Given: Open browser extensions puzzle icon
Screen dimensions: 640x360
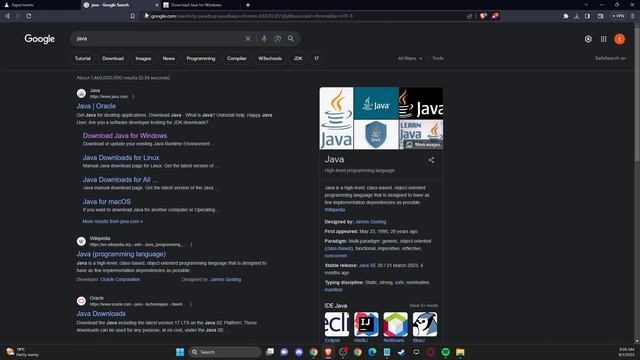Looking at the screenshot, I should (x=566, y=16).
